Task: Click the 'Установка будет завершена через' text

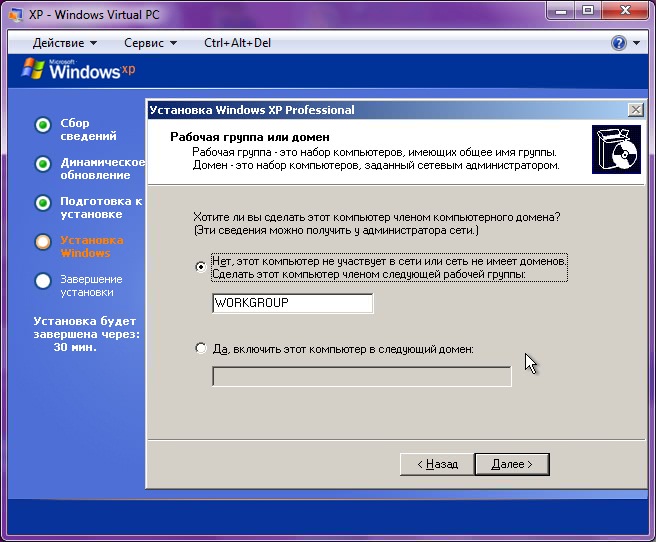Action: click(x=87, y=328)
